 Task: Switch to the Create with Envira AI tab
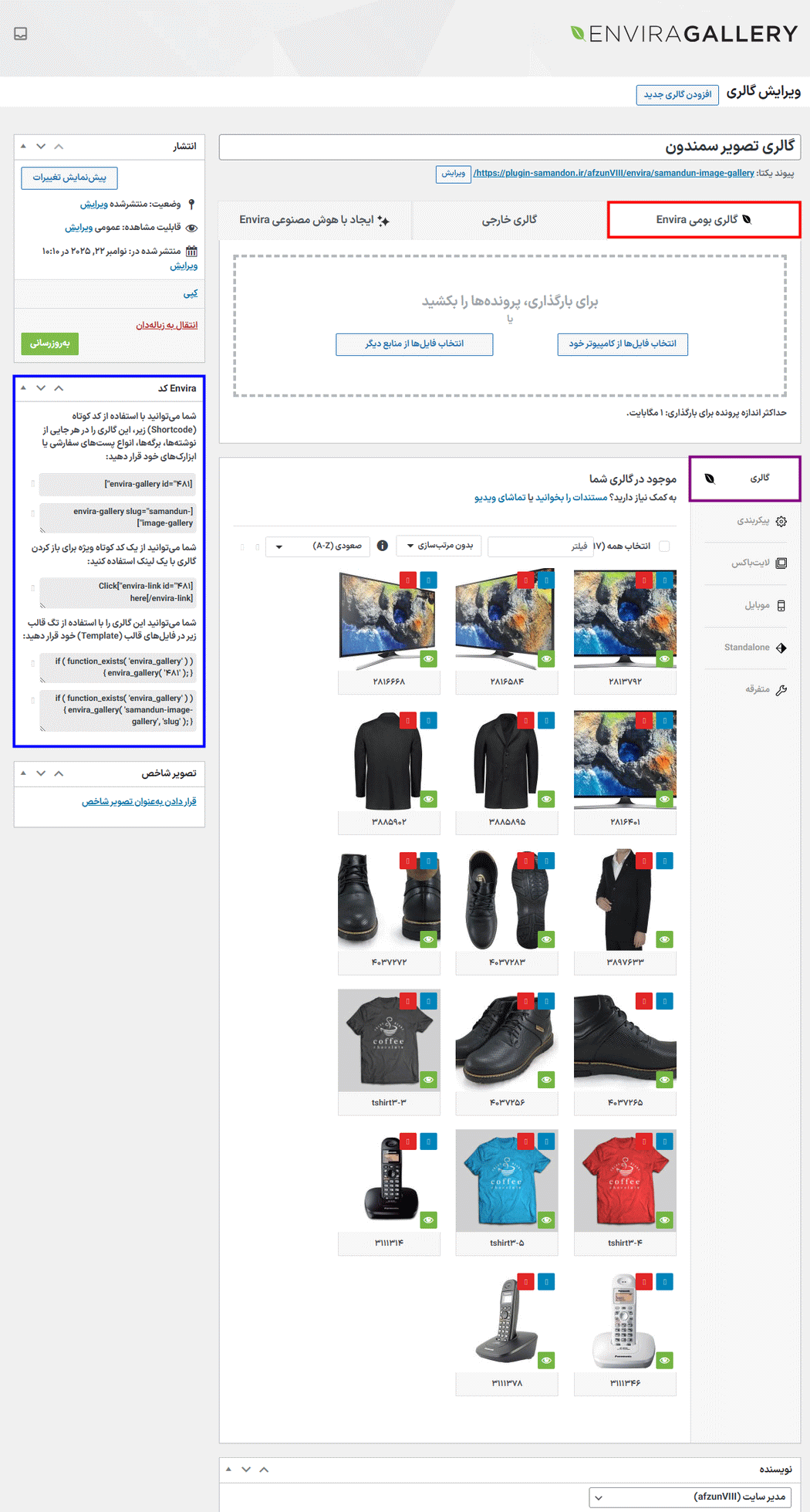tap(315, 220)
